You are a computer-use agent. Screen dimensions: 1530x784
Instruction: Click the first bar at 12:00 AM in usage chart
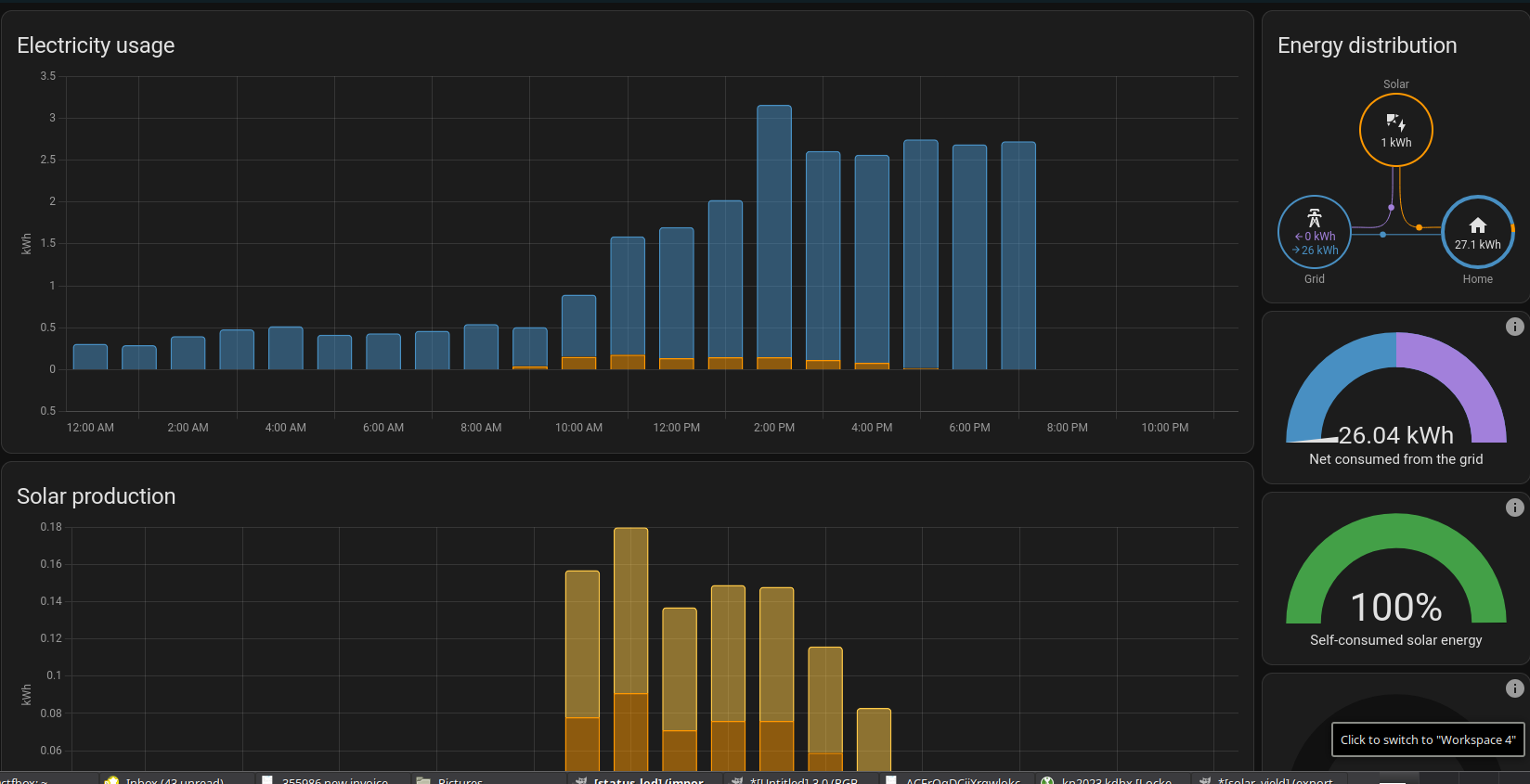(90, 357)
